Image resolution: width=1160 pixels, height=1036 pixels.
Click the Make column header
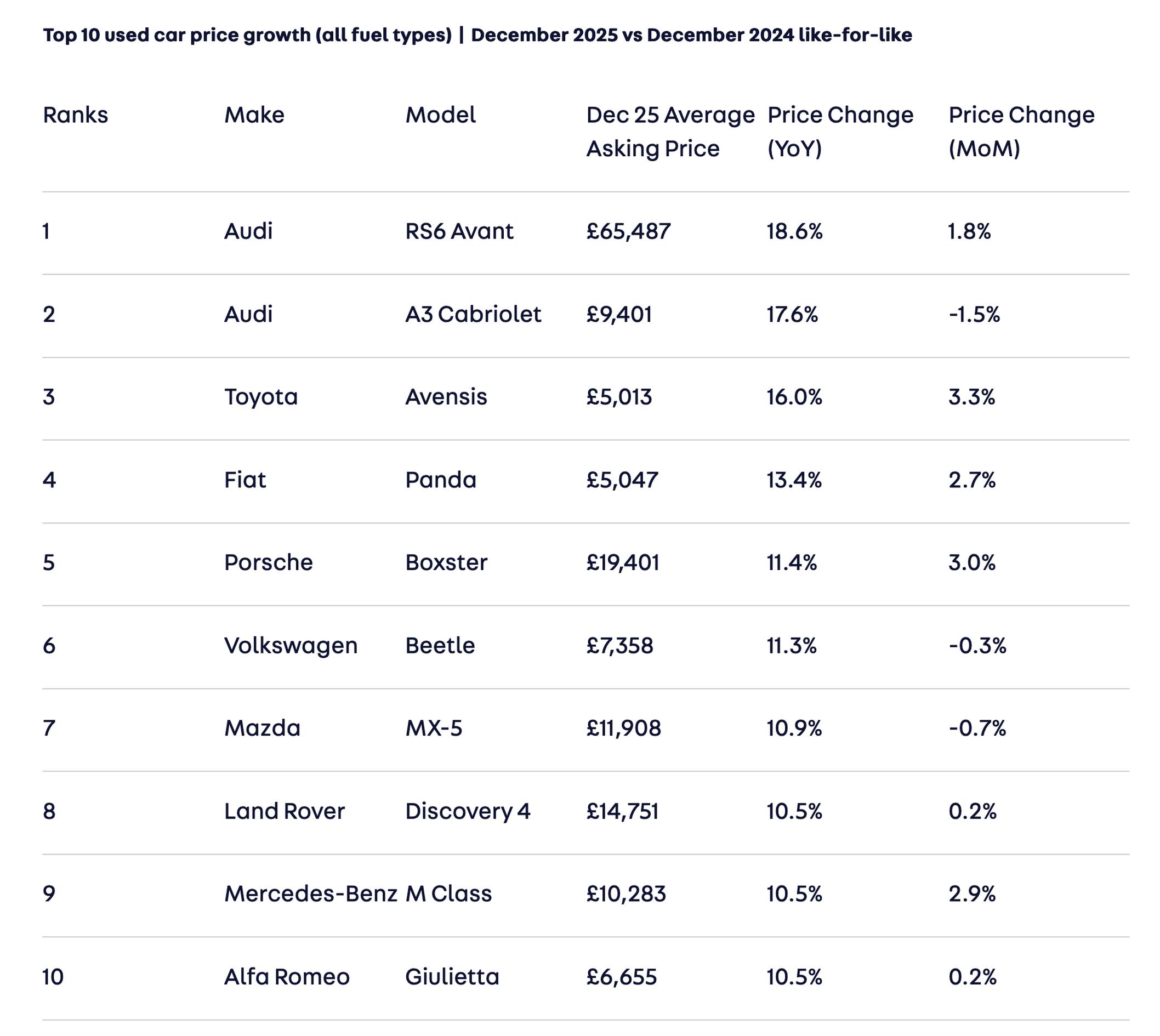point(254,115)
